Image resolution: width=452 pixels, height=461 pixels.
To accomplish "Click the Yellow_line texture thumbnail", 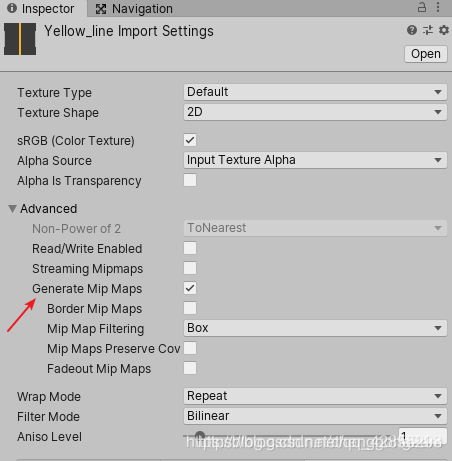I will click(x=20, y=39).
